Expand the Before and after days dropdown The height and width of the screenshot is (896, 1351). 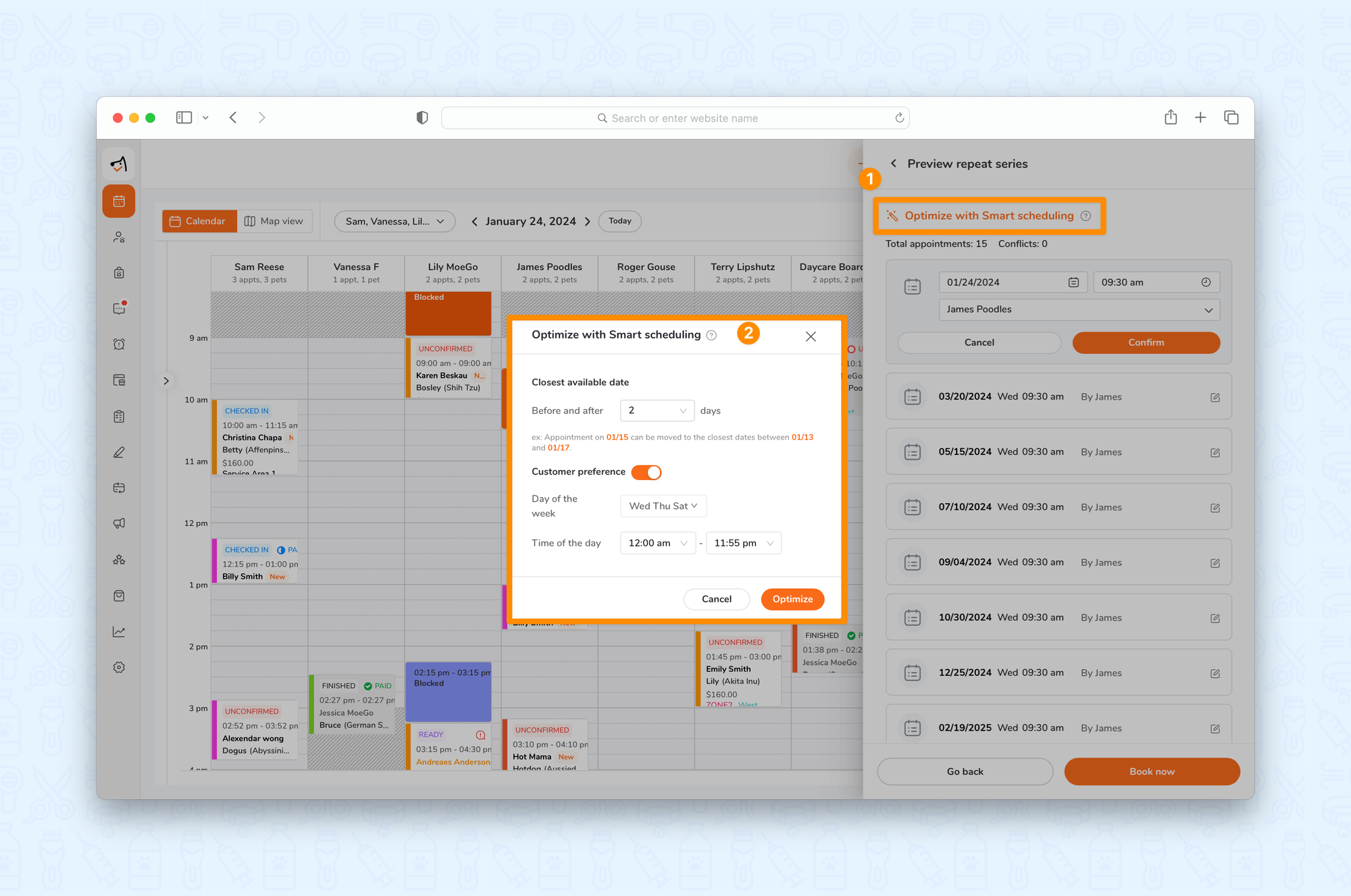pyautogui.click(x=657, y=411)
